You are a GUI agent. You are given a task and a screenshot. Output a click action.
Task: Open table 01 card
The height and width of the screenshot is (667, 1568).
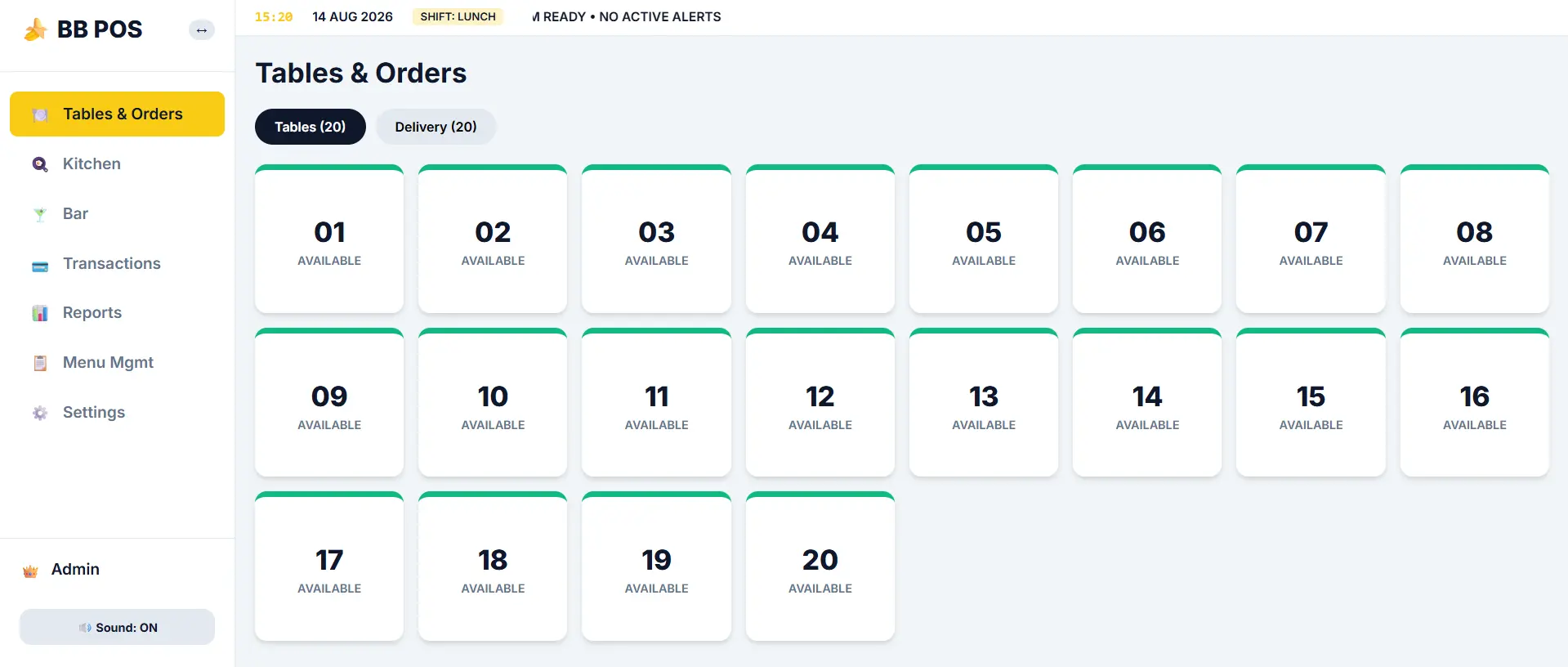pyautogui.click(x=329, y=239)
